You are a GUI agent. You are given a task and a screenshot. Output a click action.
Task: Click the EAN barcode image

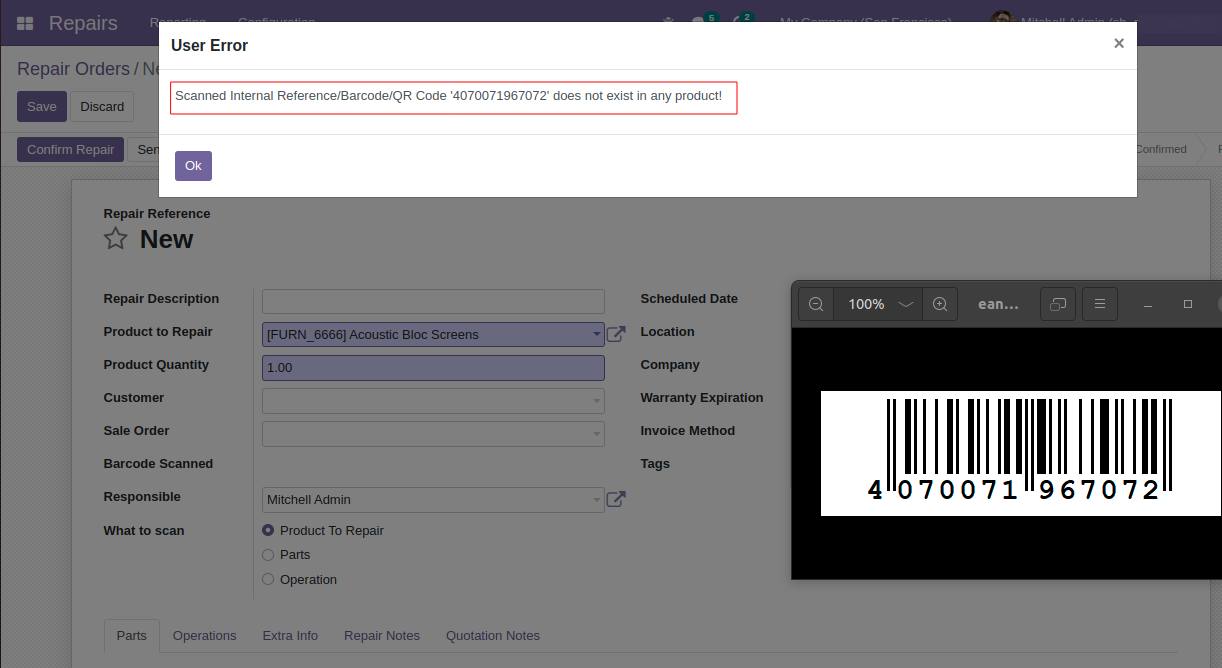[1021, 453]
